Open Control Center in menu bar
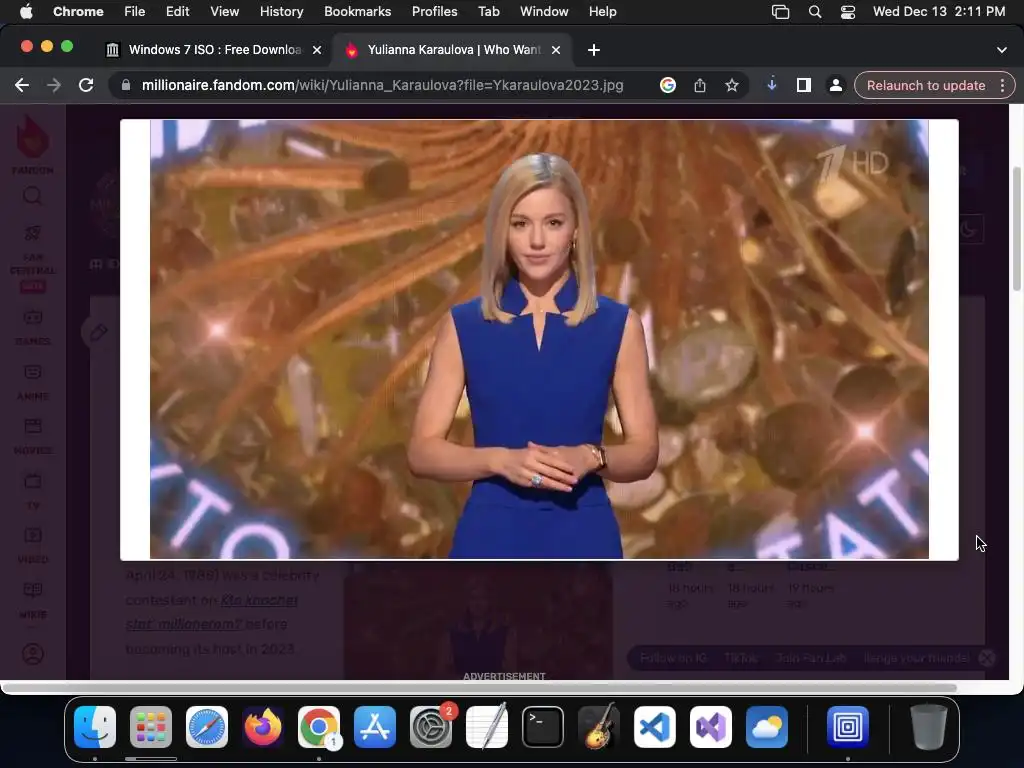 (x=848, y=11)
